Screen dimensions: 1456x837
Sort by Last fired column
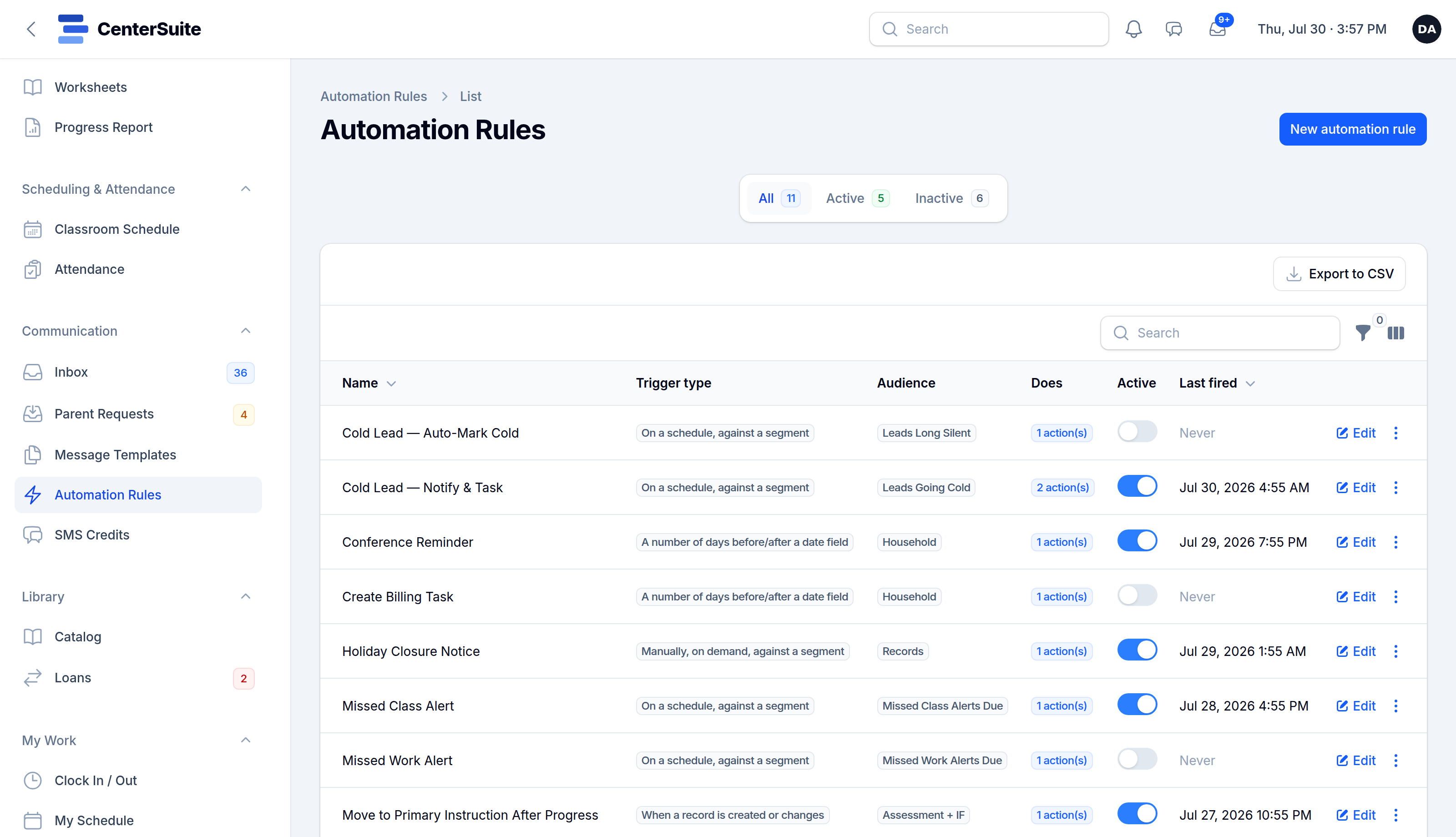(1217, 383)
